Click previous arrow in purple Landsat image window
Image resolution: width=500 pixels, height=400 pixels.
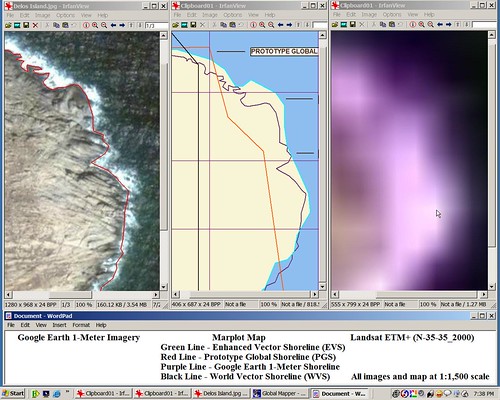(440, 24)
